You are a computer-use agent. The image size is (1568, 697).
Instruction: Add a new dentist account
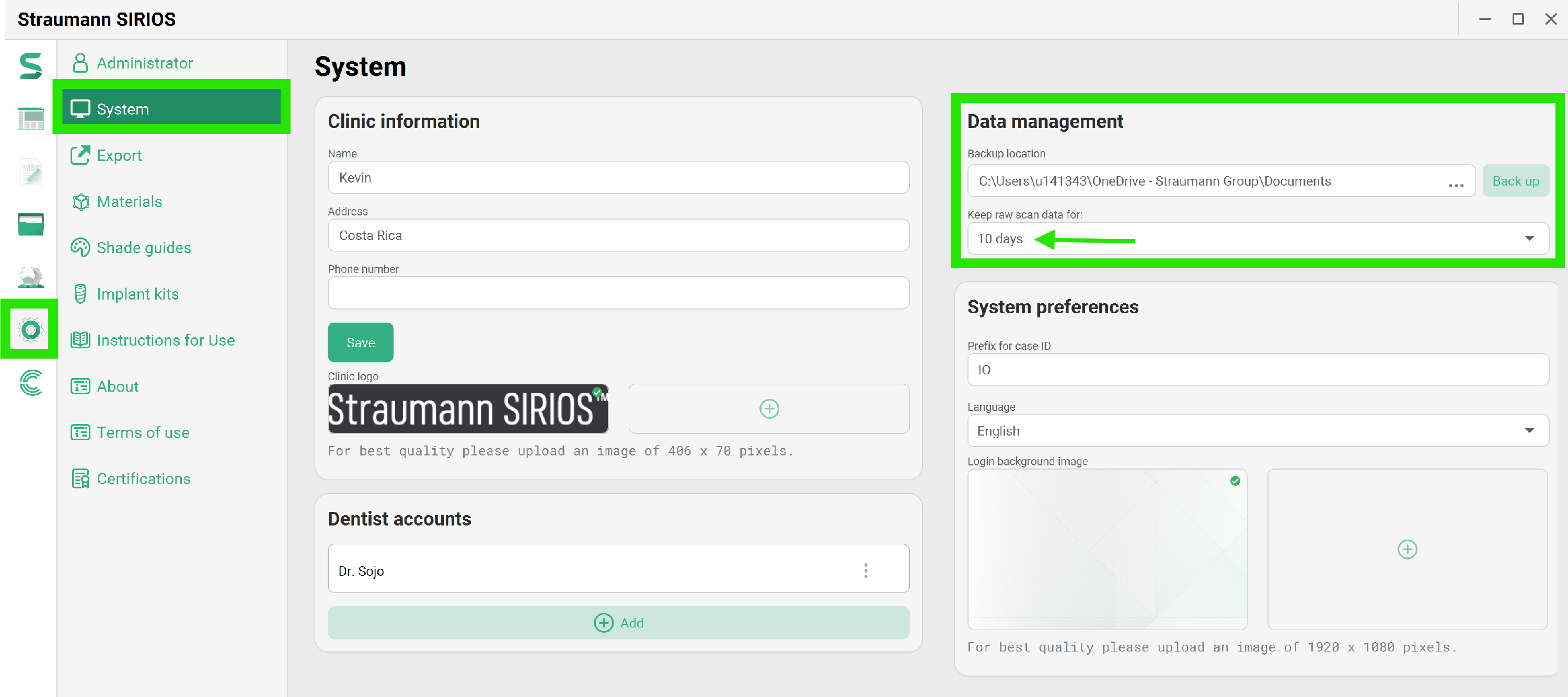pyautogui.click(x=618, y=623)
